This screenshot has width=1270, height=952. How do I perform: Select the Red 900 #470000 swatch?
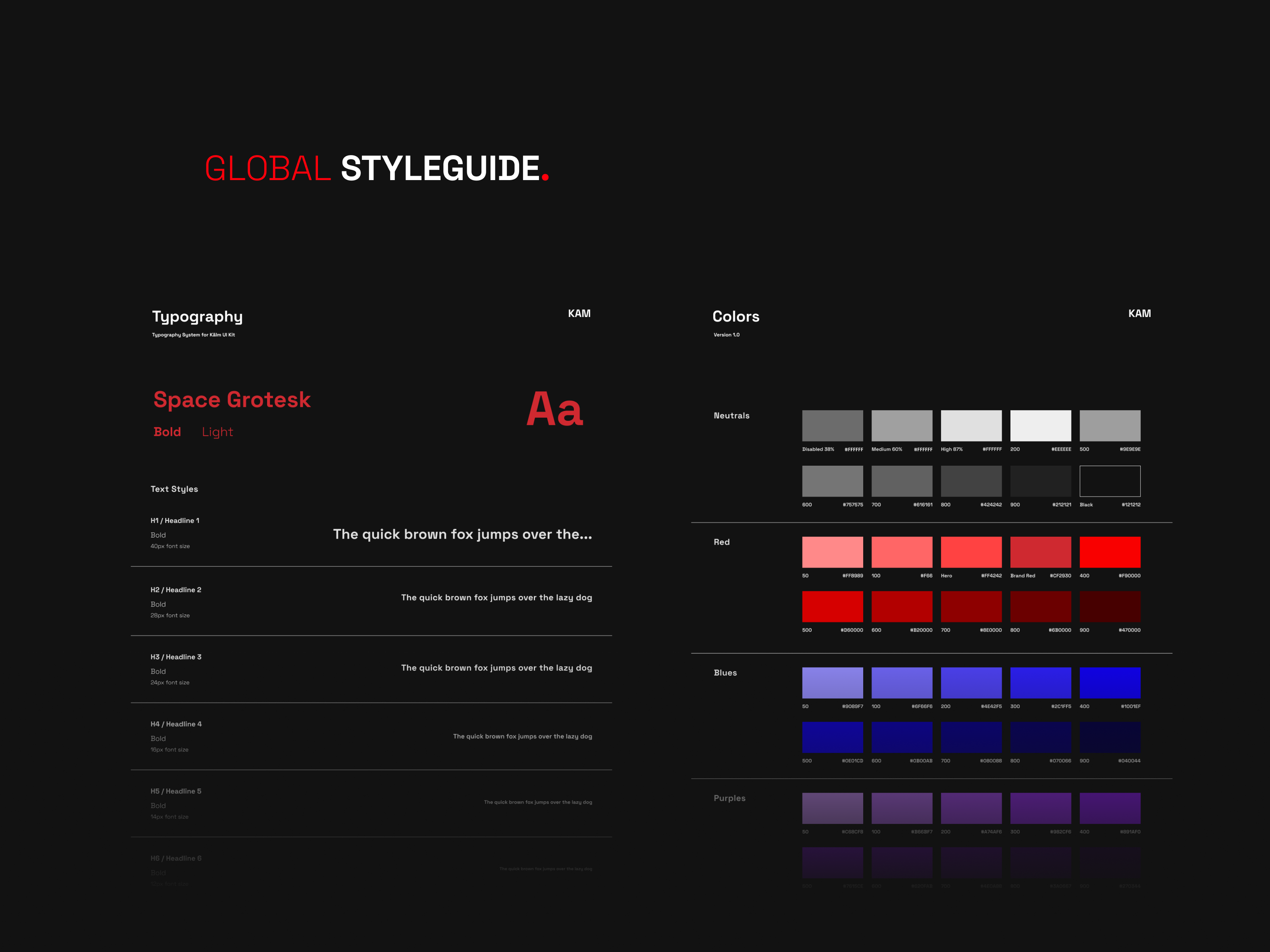pos(1110,607)
